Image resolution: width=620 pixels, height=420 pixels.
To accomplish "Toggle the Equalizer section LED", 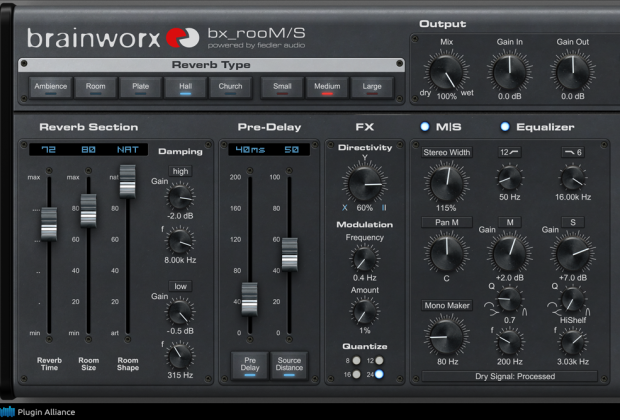I will (505, 127).
